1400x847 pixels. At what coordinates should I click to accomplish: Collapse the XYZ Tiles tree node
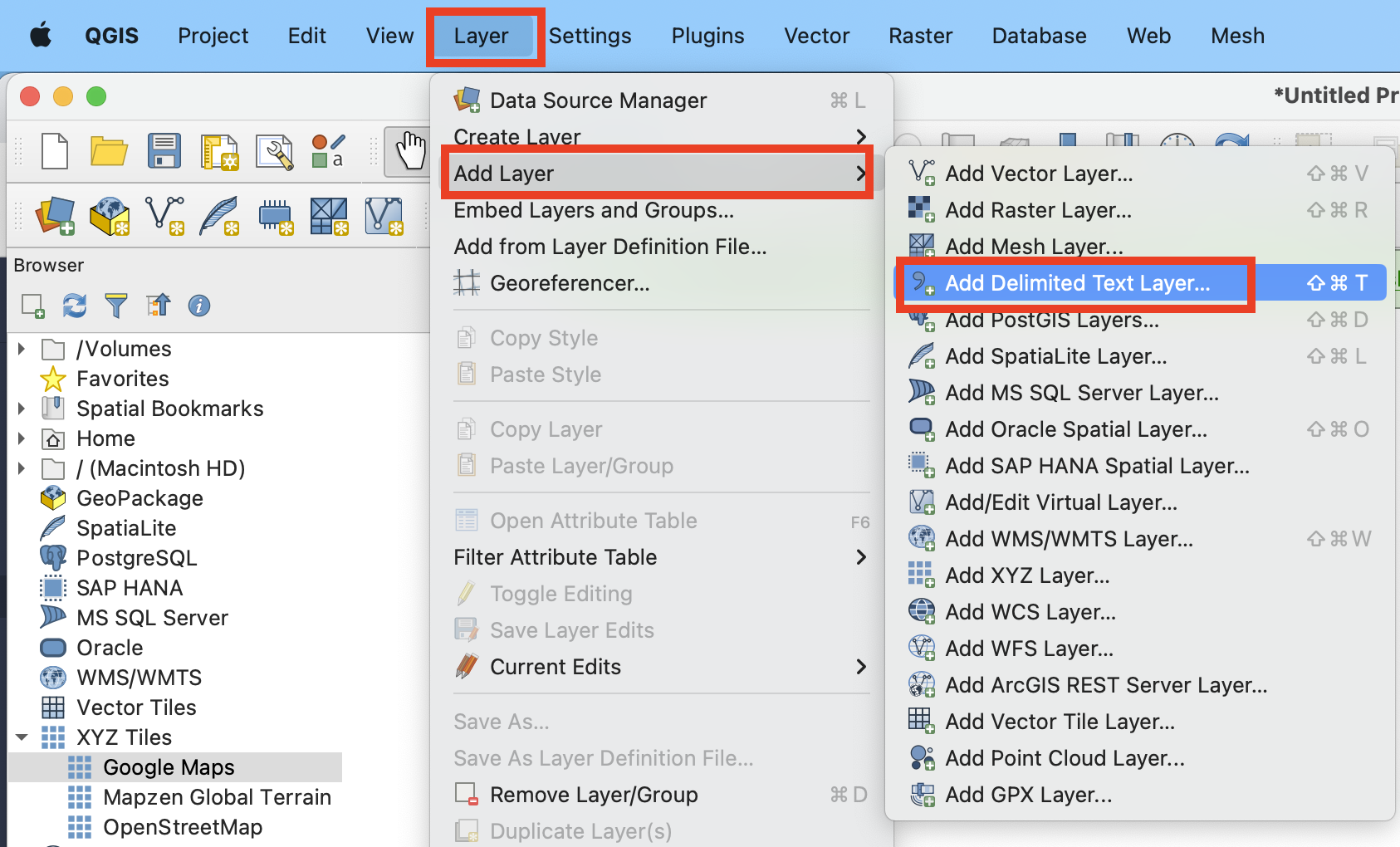coord(22,737)
